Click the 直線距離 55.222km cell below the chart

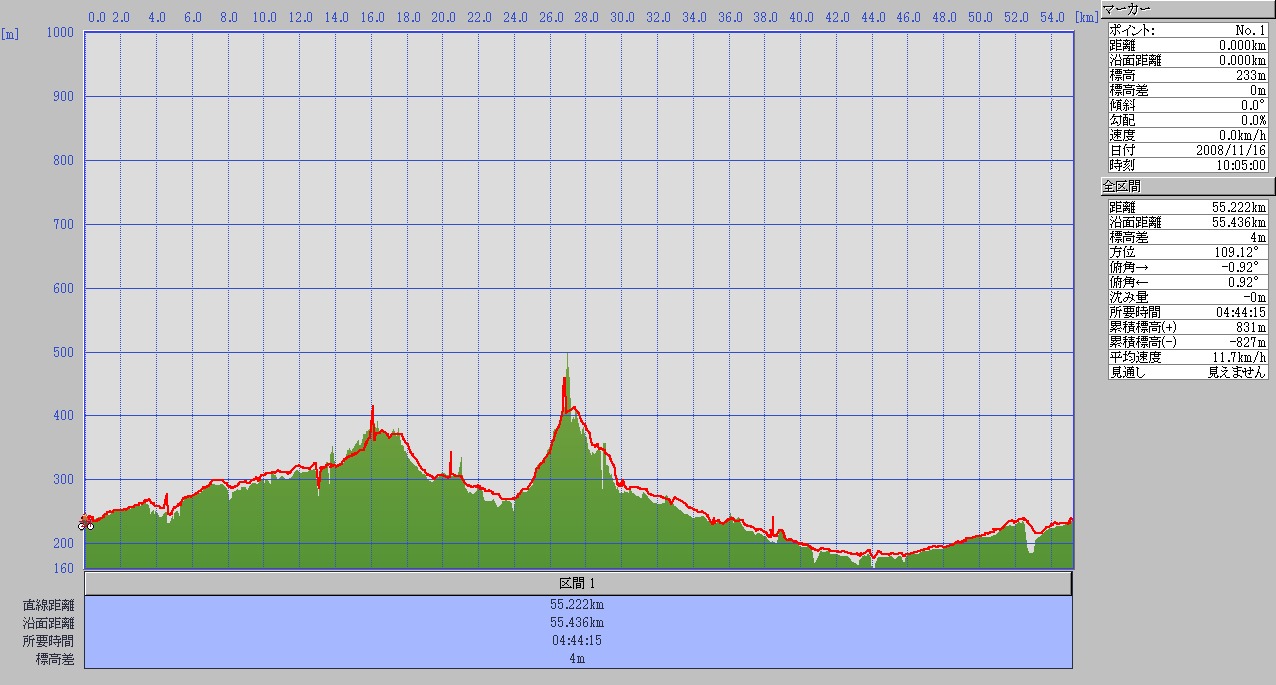click(578, 605)
